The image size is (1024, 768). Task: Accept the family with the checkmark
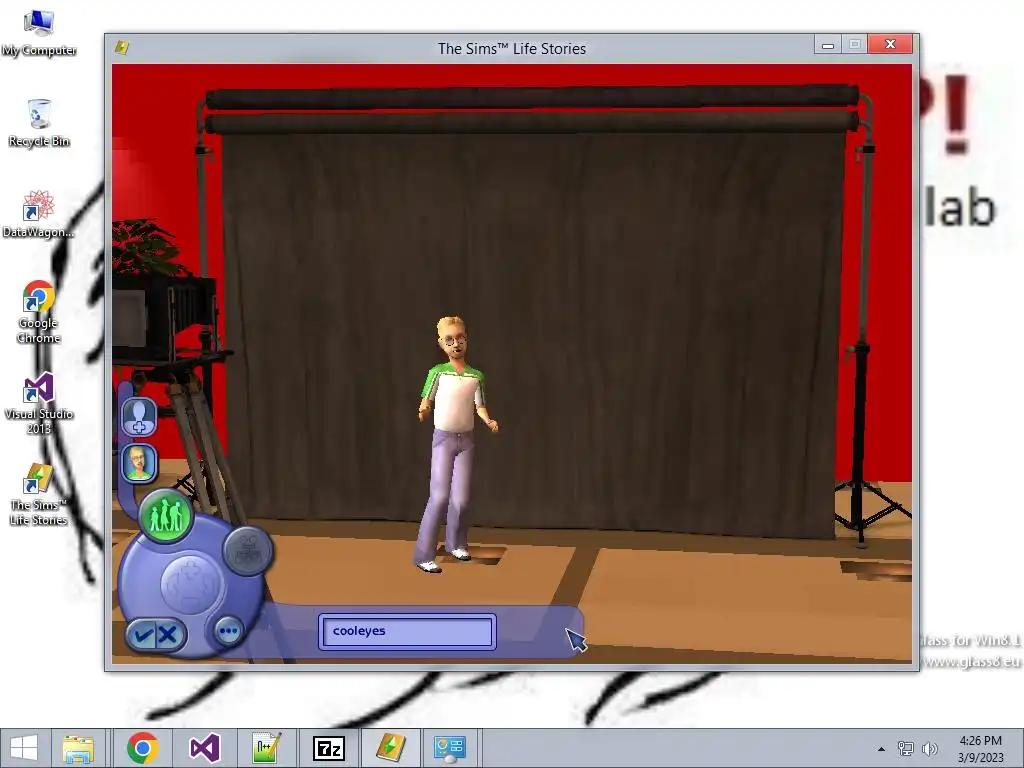[x=143, y=634]
